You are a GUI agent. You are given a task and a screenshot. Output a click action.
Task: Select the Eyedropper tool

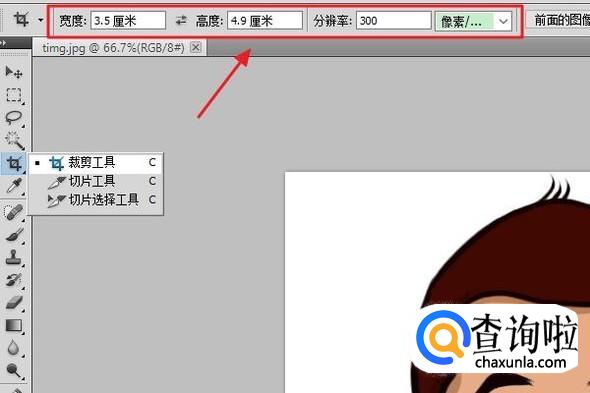pos(14,186)
